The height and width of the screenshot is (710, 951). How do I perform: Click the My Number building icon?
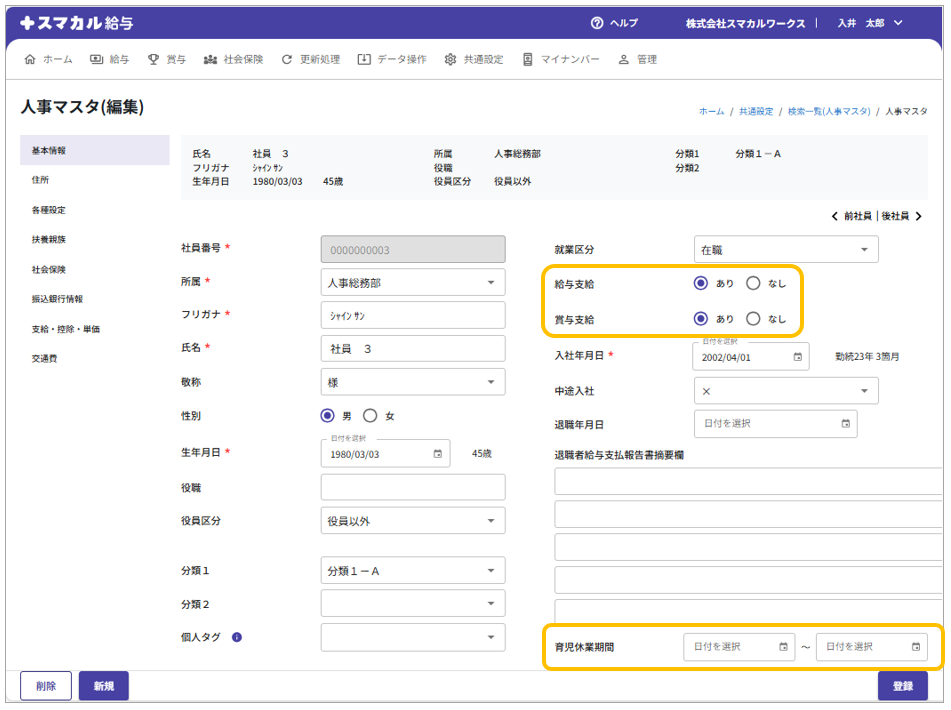(527, 59)
